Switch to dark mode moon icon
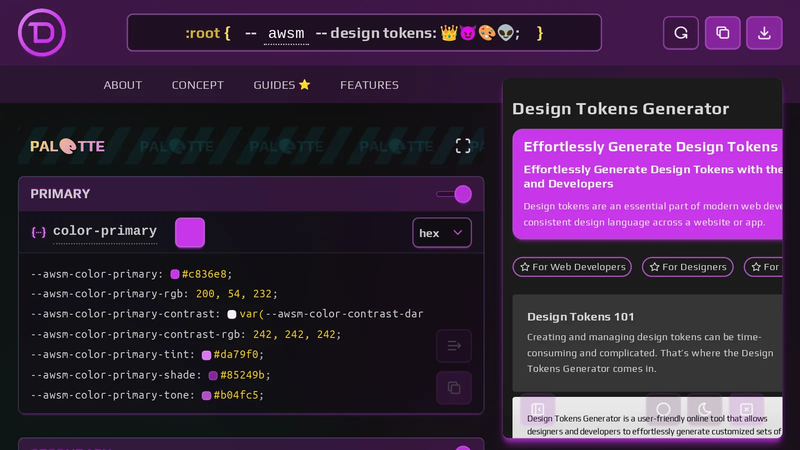800x450 pixels. (705, 409)
